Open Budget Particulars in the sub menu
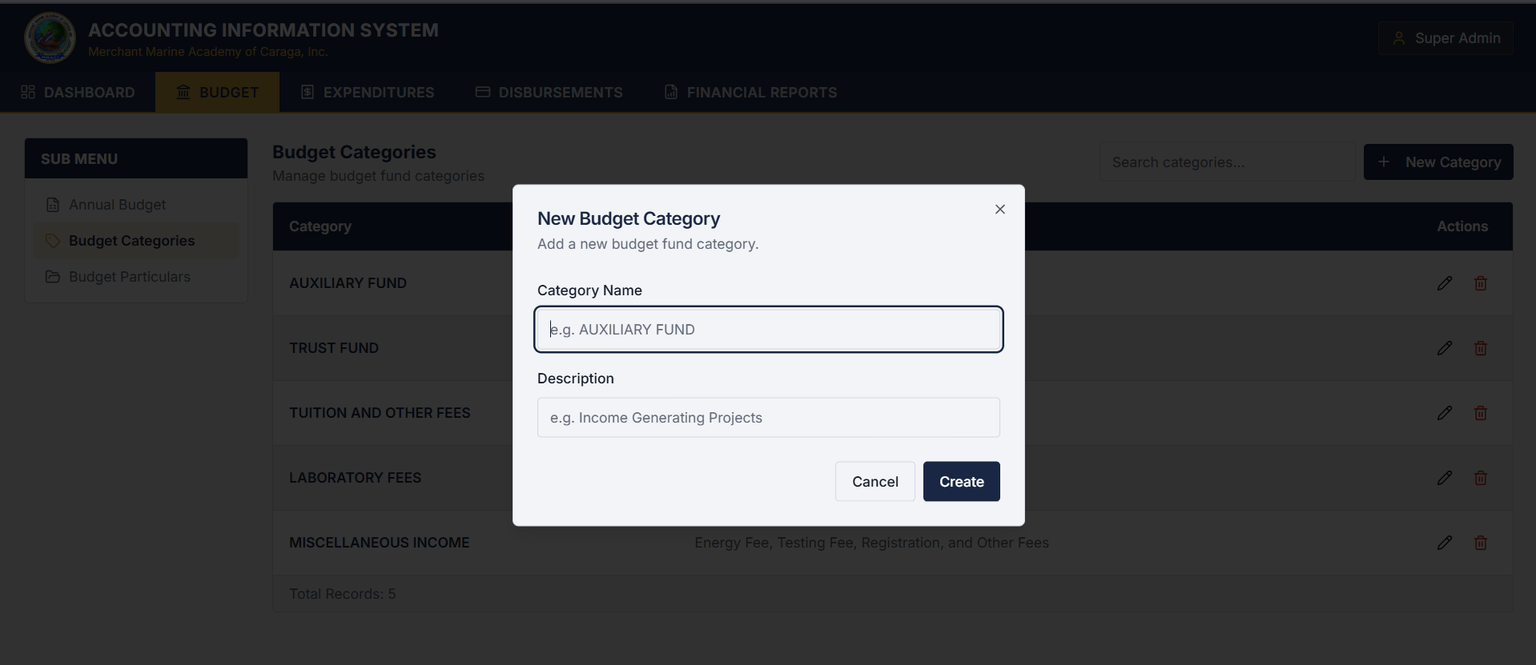 136,277
